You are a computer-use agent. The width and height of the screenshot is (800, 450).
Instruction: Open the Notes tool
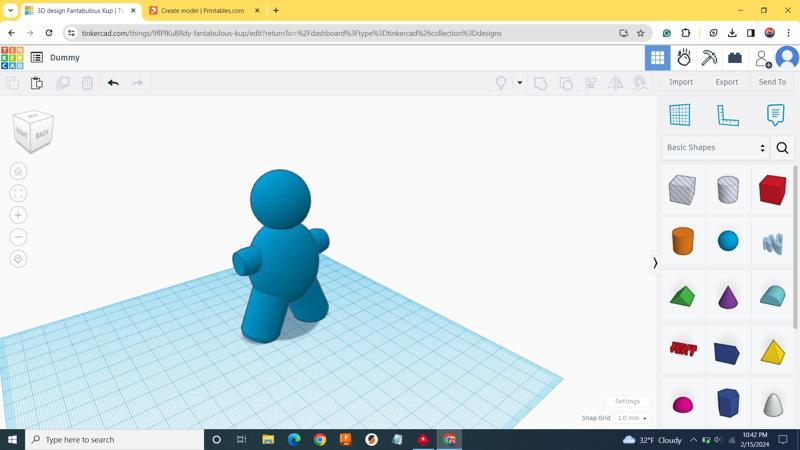775,115
